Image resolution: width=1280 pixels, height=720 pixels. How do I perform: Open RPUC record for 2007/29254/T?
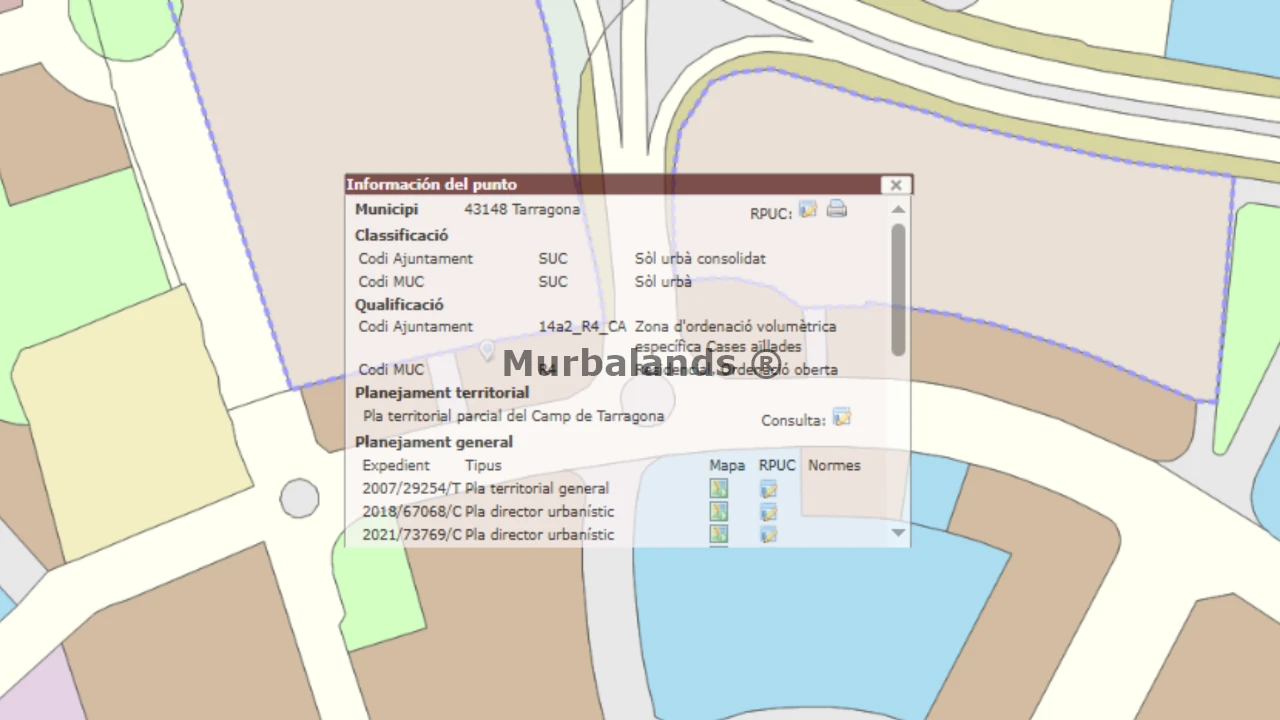click(768, 489)
